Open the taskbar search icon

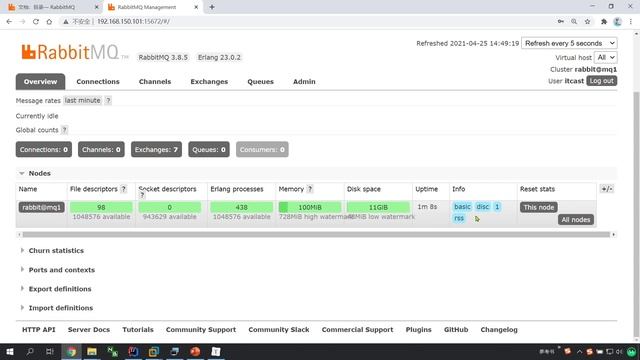point(30,351)
